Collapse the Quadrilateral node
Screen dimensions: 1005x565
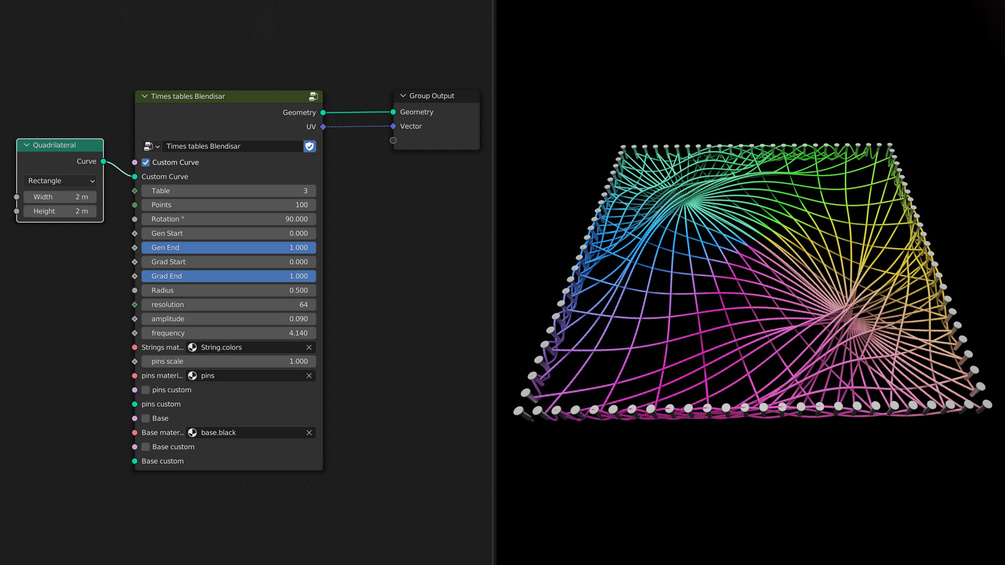(x=26, y=145)
